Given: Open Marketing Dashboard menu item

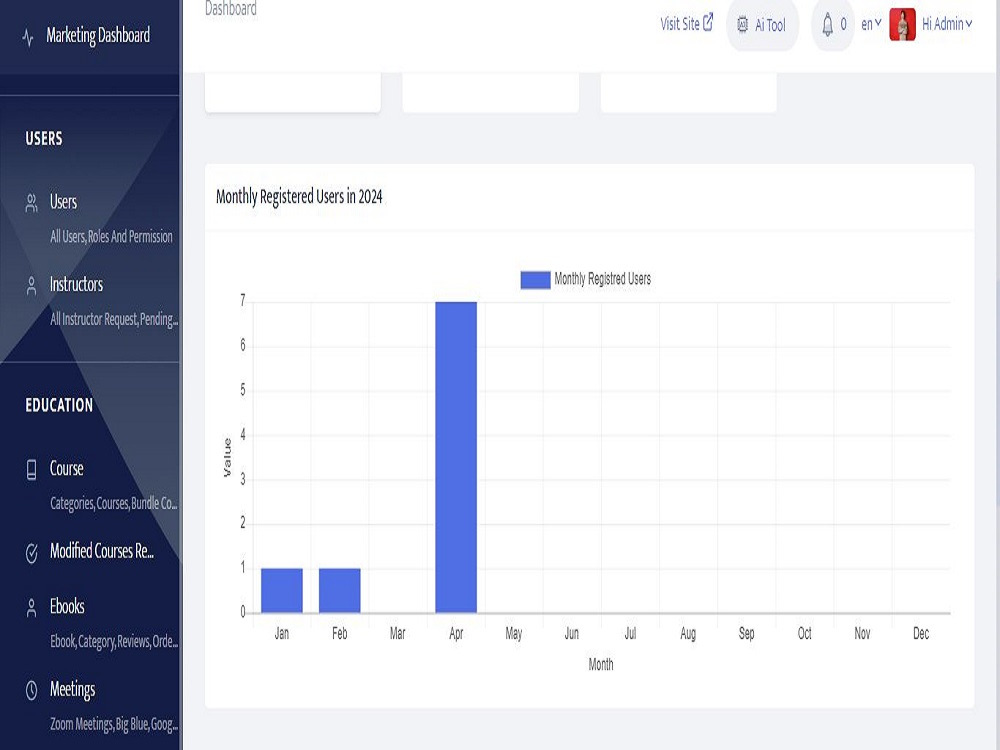Looking at the screenshot, I should (x=98, y=36).
